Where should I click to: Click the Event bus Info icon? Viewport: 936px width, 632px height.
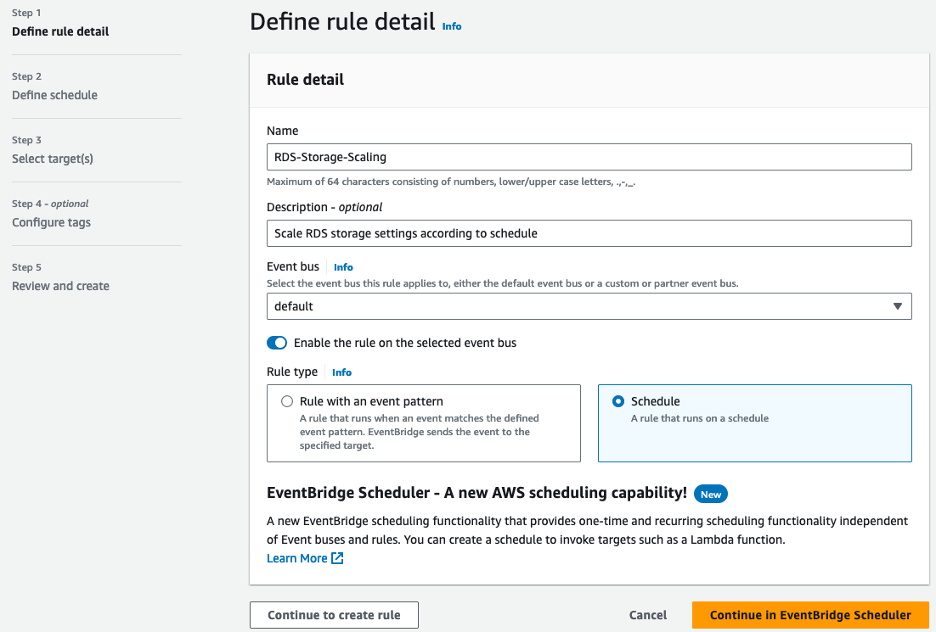tap(343, 267)
